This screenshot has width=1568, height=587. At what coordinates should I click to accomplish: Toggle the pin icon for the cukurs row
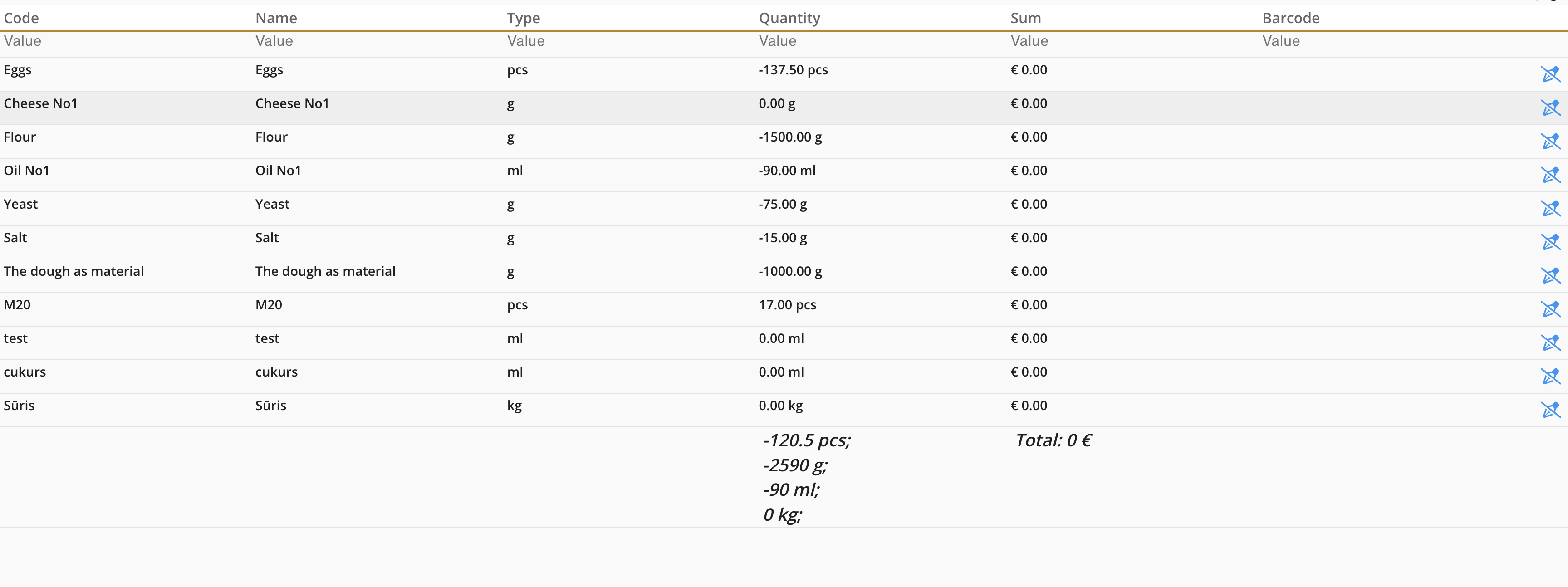coord(1550,376)
